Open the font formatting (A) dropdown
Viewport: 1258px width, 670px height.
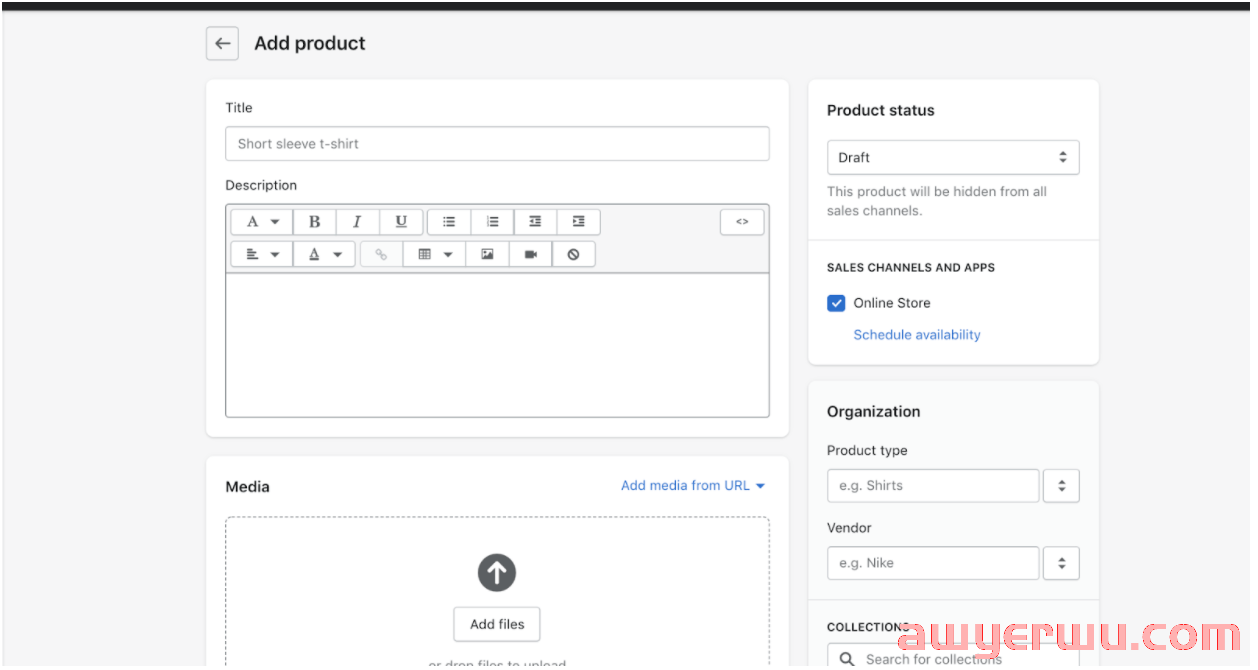(262, 222)
